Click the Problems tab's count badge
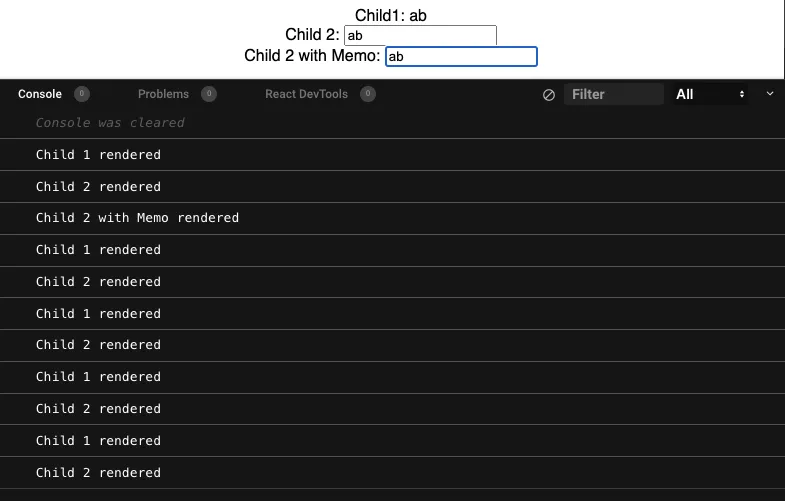785x501 pixels. (208, 94)
